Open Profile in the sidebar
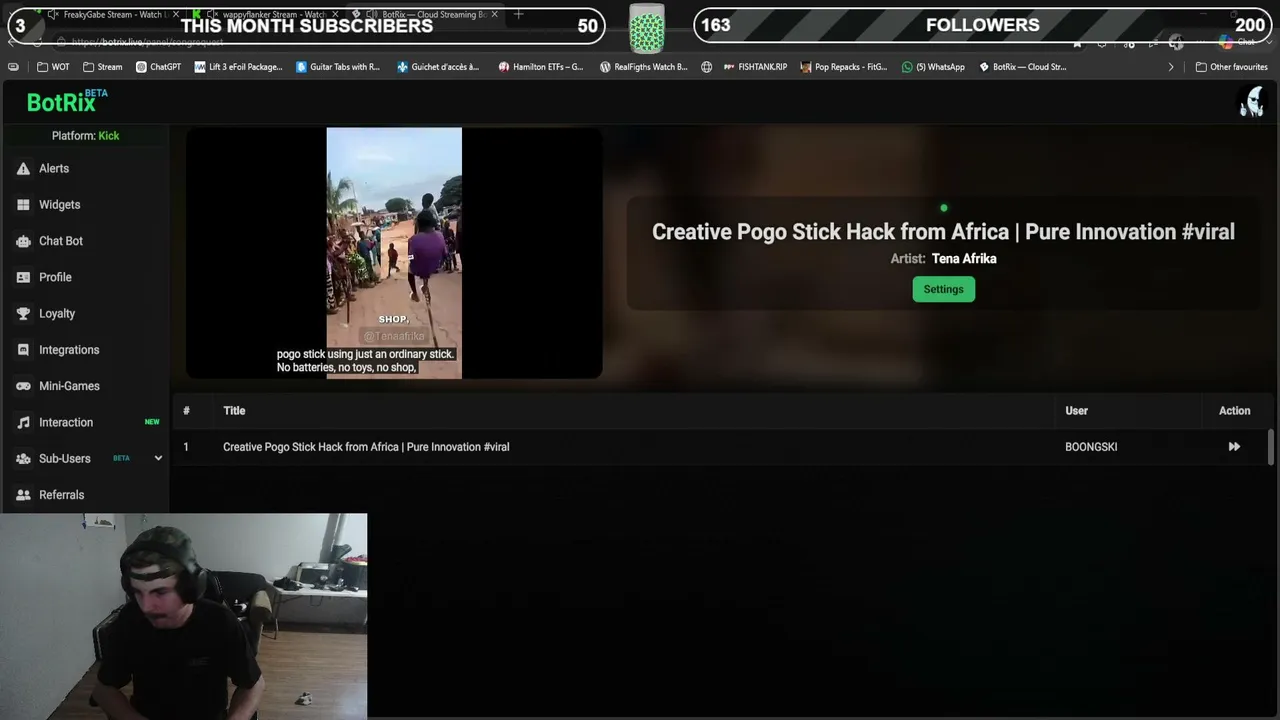The height and width of the screenshot is (720, 1280). tap(55, 277)
